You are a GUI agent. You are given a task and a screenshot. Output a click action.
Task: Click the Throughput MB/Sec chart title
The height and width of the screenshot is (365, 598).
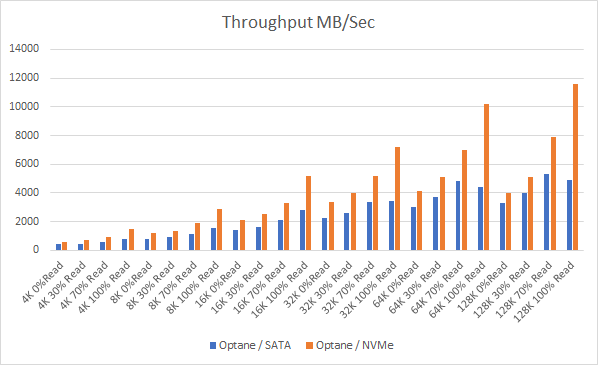[299, 22]
